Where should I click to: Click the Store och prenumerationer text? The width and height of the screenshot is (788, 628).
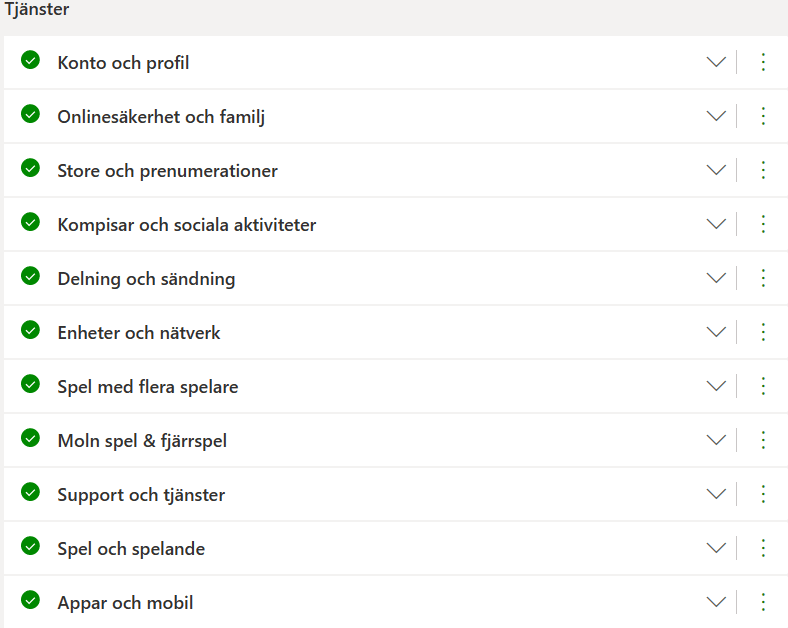coord(167,171)
